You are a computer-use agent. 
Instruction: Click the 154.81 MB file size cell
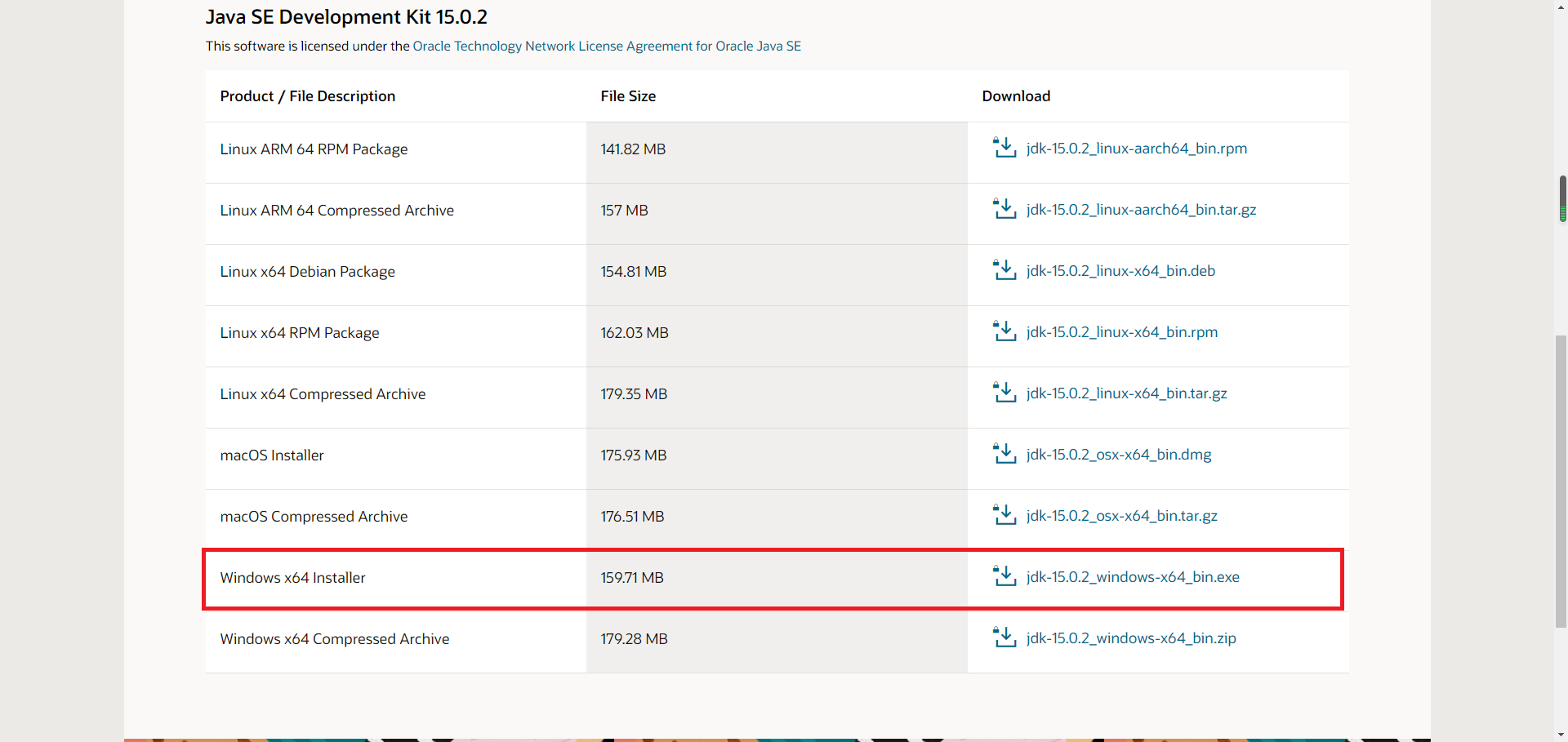pos(777,275)
